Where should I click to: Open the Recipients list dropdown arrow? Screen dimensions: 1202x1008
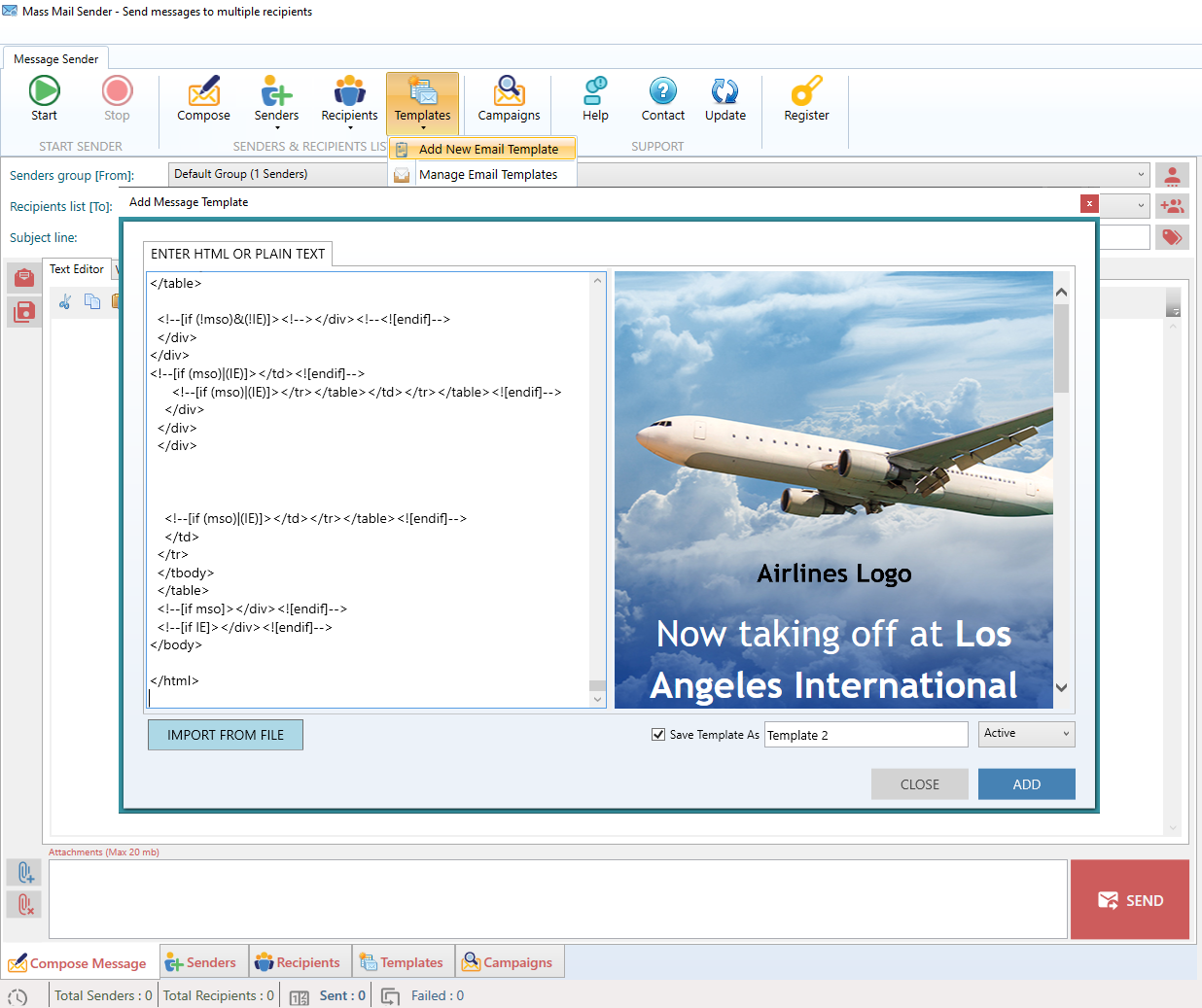1141,206
